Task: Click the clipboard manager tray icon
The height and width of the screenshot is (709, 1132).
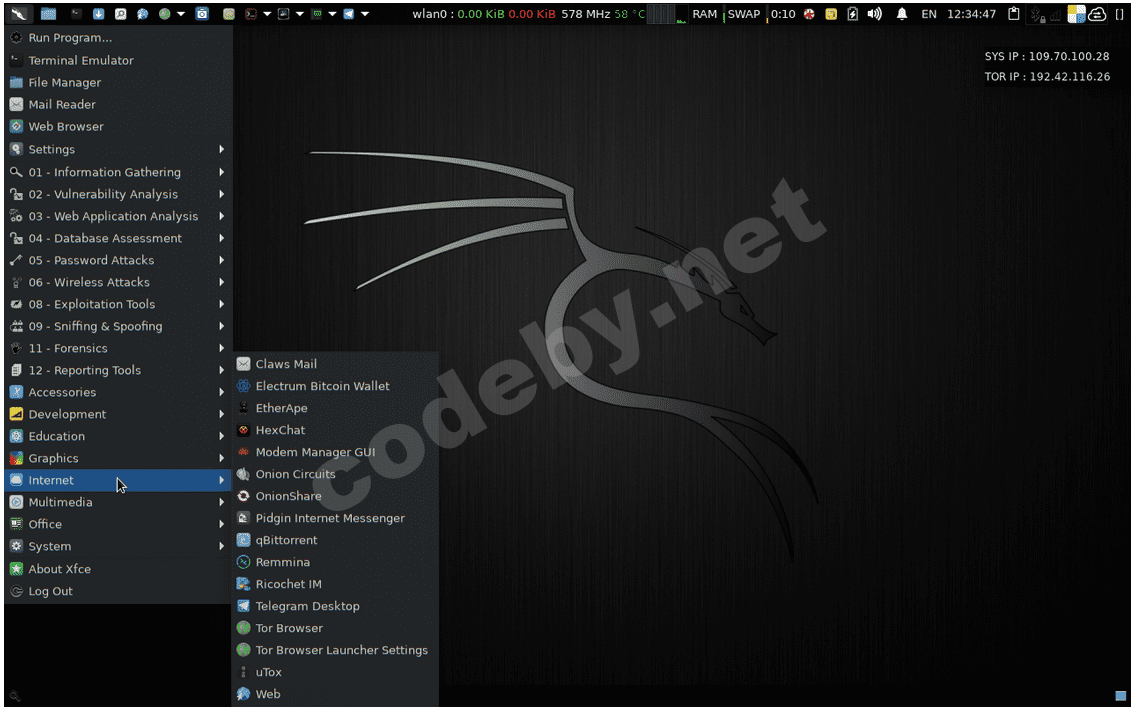Action: click(1014, 14)
